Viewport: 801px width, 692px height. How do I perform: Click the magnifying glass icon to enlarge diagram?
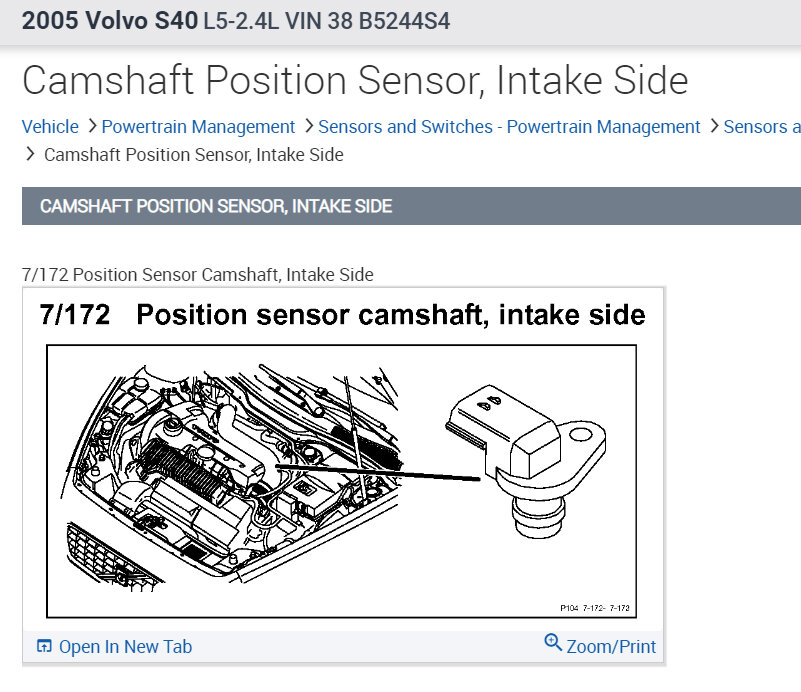point(554,645)
